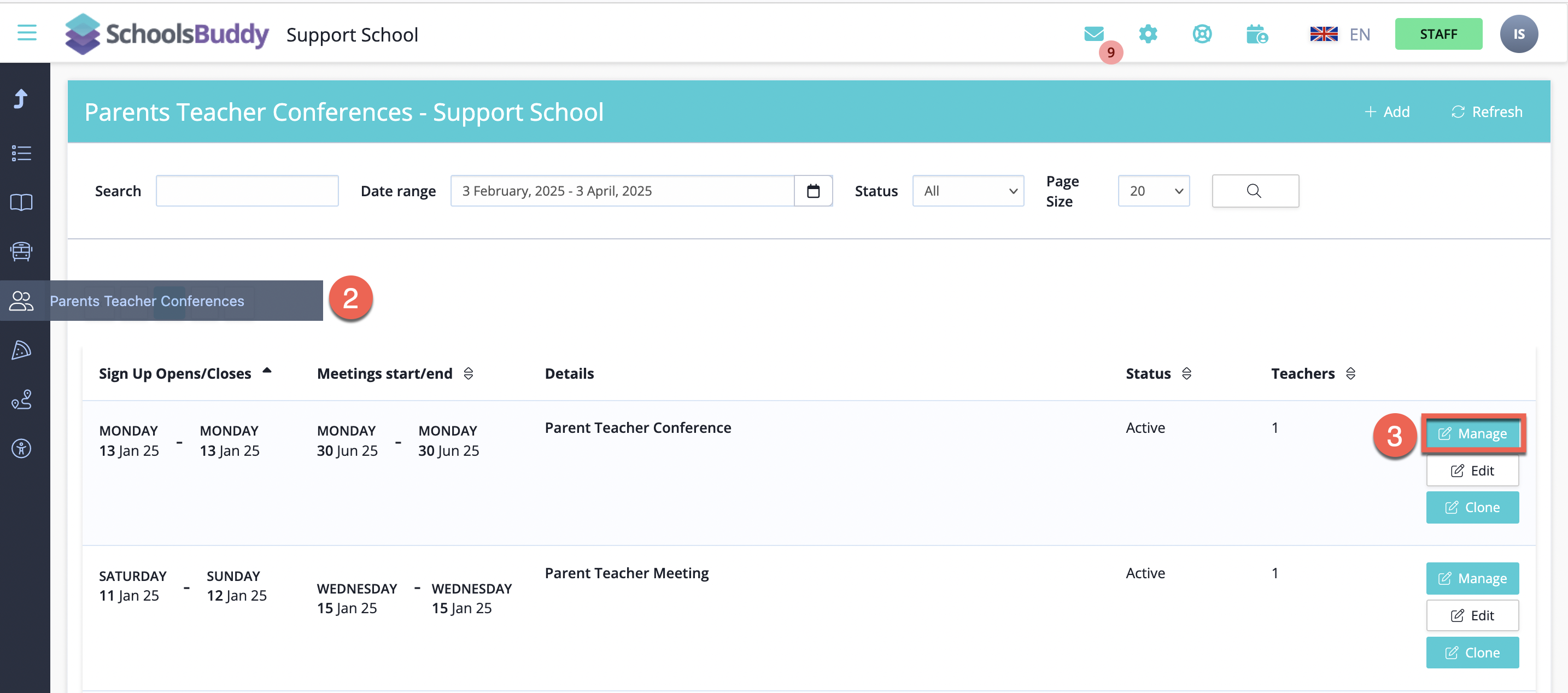Image resolution: width=1568 pixels, height=693 pixels.
Task: Click the SchoolsBuddy logo
Action: tap(167, 34)
